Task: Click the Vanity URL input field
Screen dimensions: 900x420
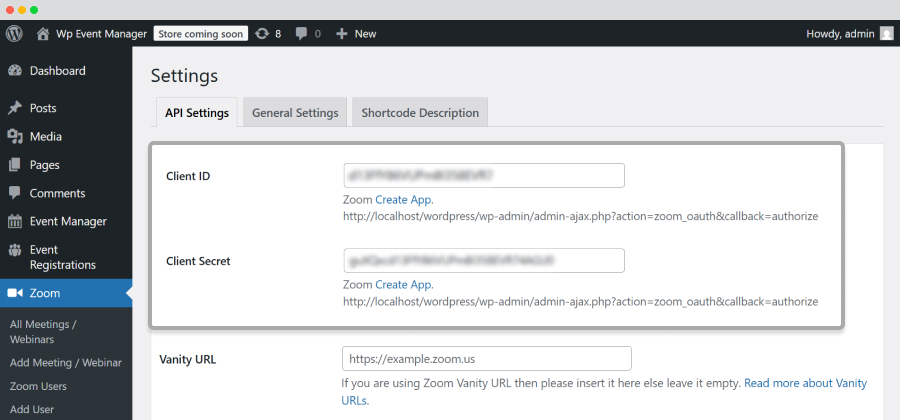Action: click(487, 359)
